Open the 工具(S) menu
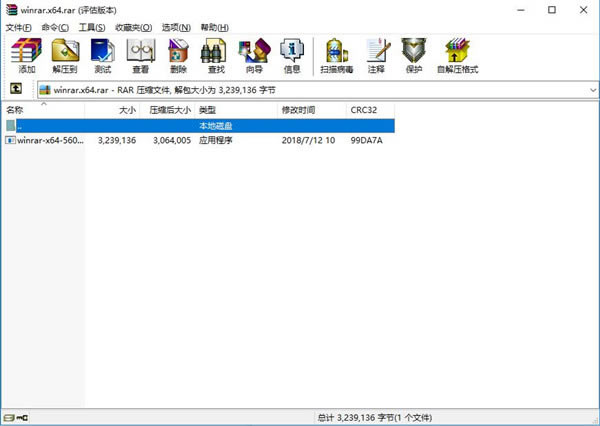The height and width of the screenshot is (426, 600). click(x=92, y=27)
